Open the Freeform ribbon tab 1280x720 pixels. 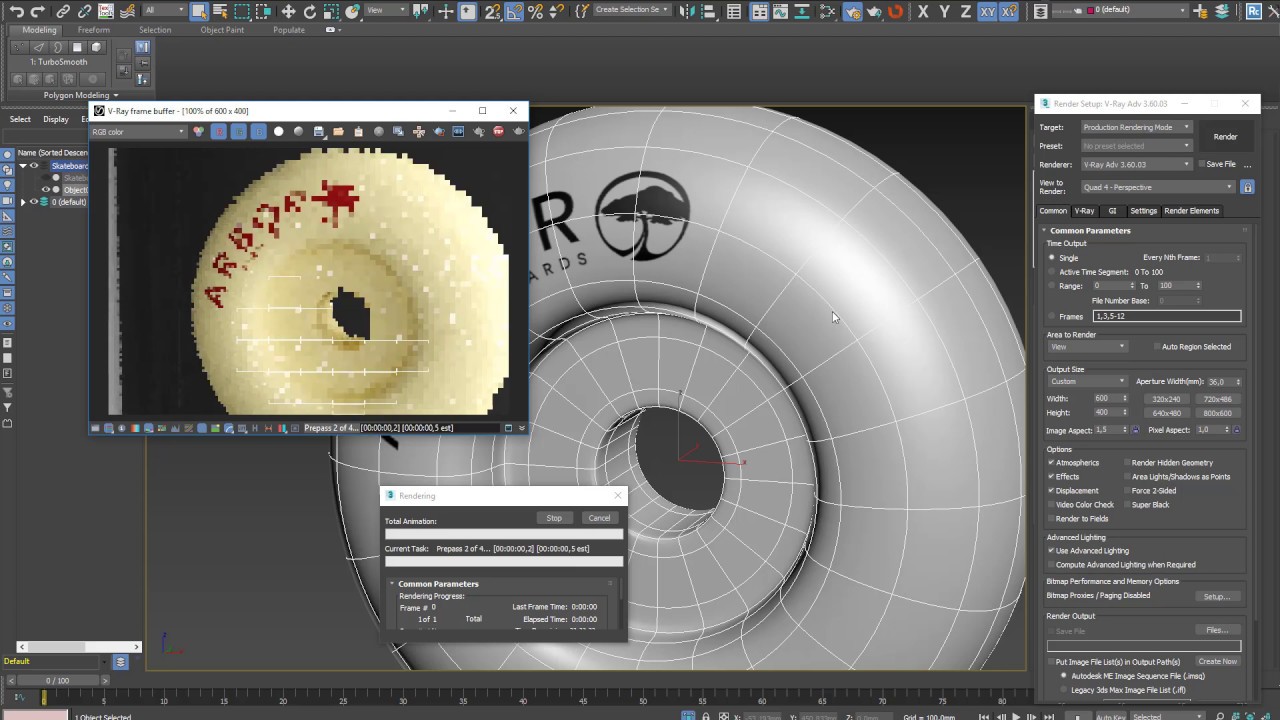pos(94,30)
